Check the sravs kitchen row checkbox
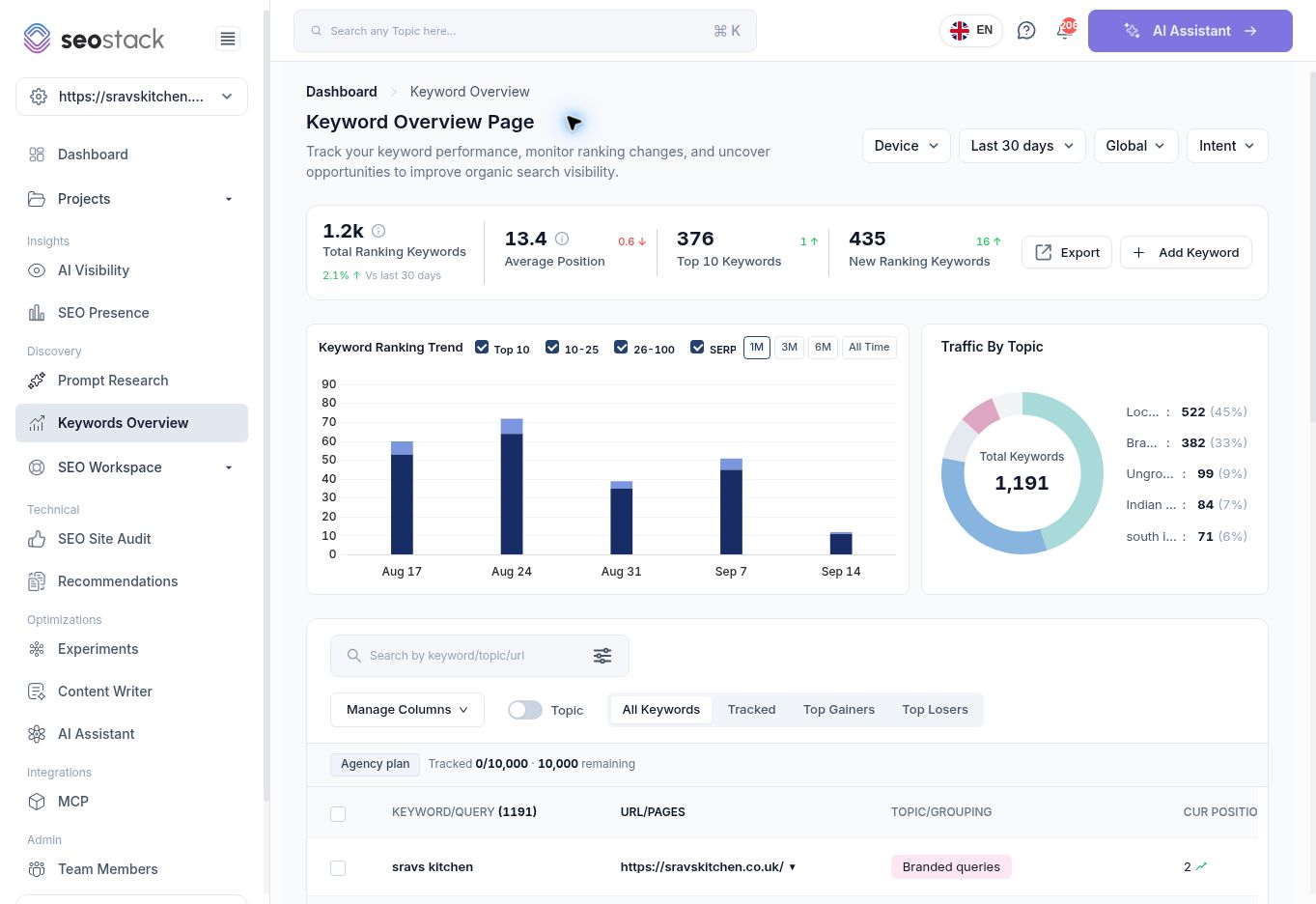1316x904 pixels. (x=338, y=868)
